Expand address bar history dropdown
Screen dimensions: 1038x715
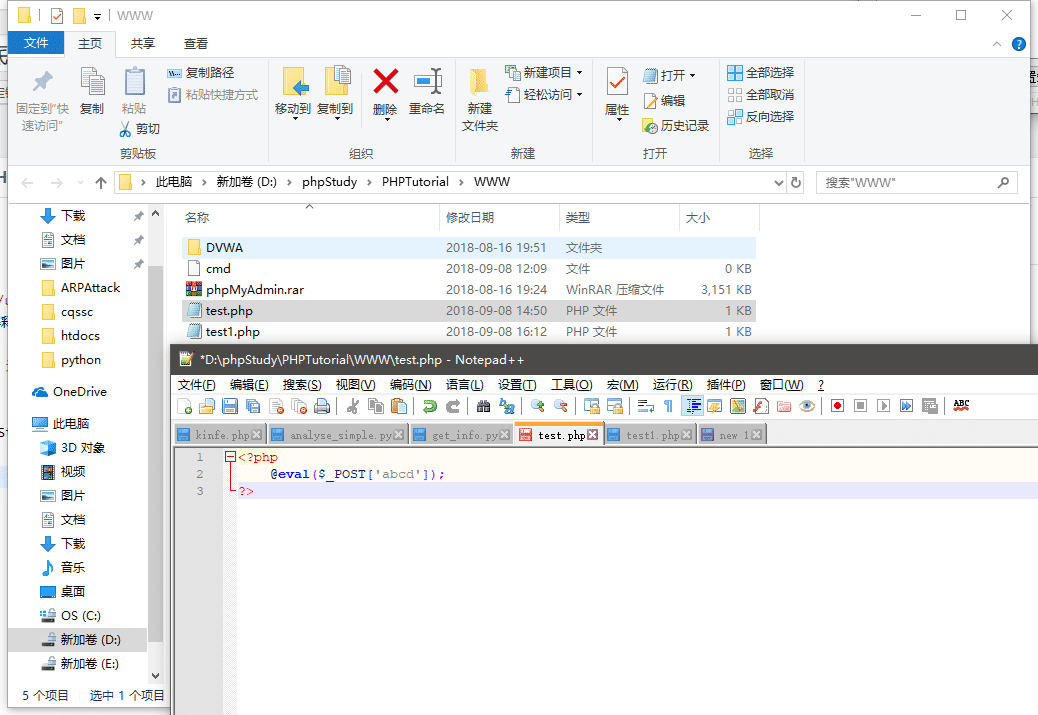pos(778,183)
